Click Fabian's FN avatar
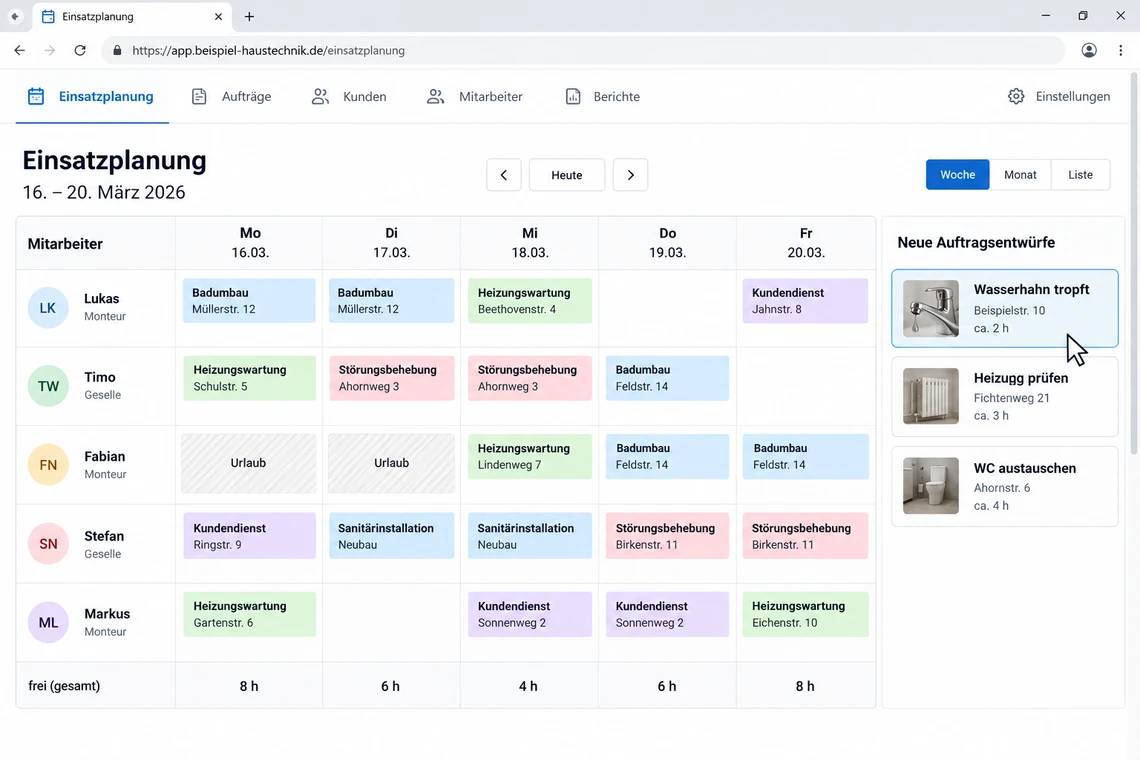This screenshot has width=1140, height=760. click(48, 465)
